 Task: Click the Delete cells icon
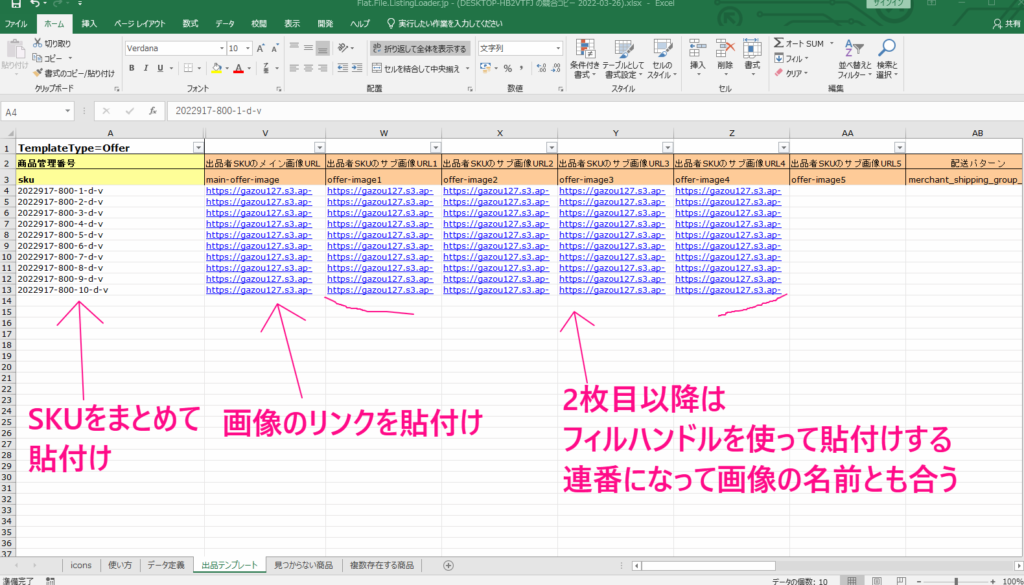pos(725,50)
